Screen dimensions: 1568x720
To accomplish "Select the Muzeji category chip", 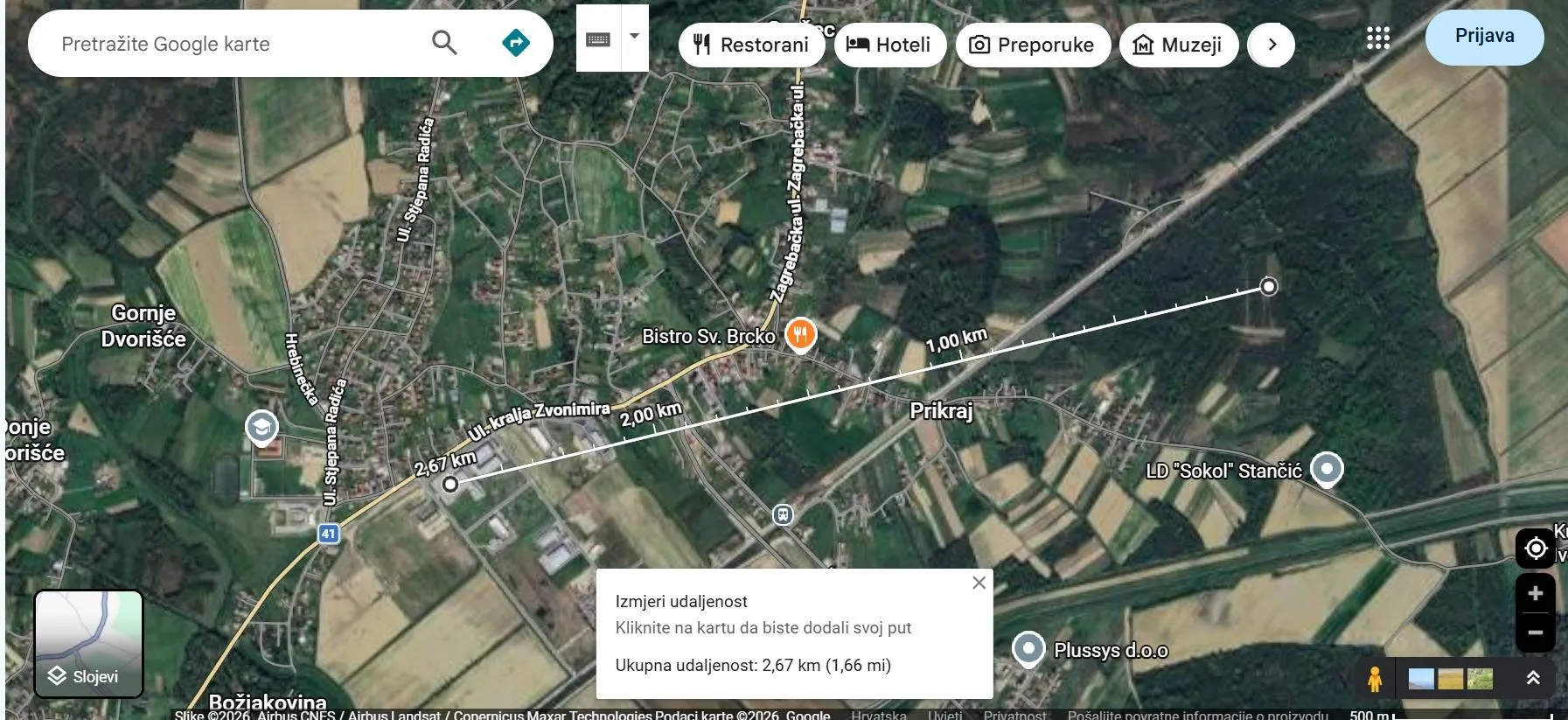I will point(1179,45).
